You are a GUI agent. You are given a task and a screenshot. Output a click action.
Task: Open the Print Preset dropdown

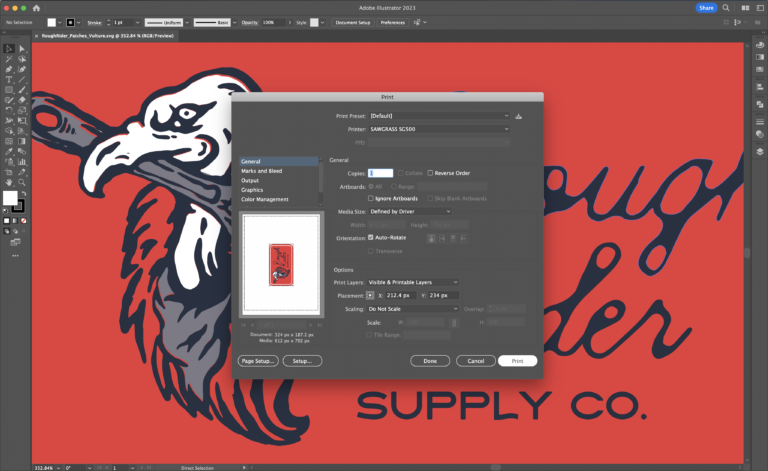(x=440, y=116)
